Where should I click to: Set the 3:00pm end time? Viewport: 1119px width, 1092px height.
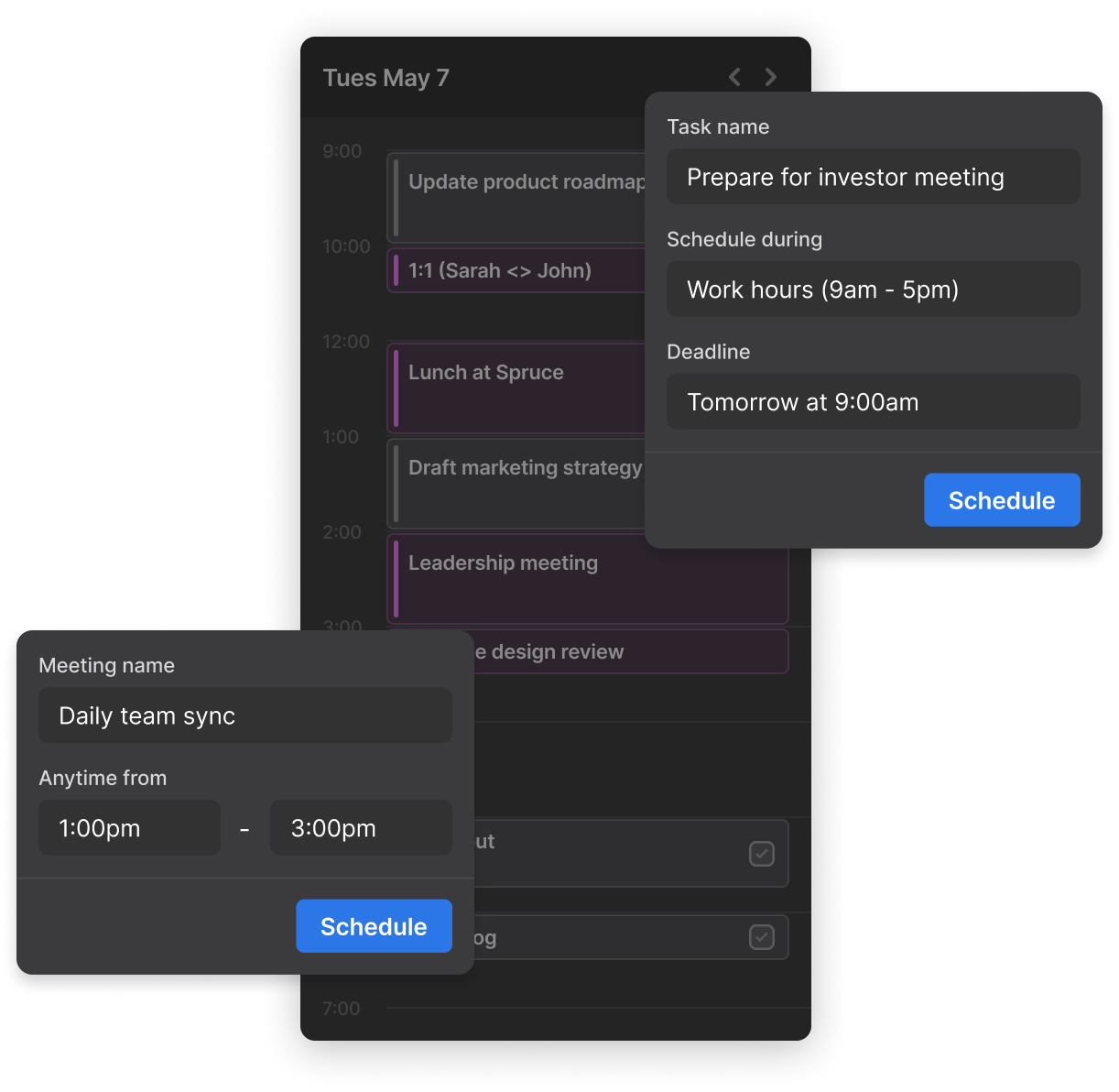361,827
